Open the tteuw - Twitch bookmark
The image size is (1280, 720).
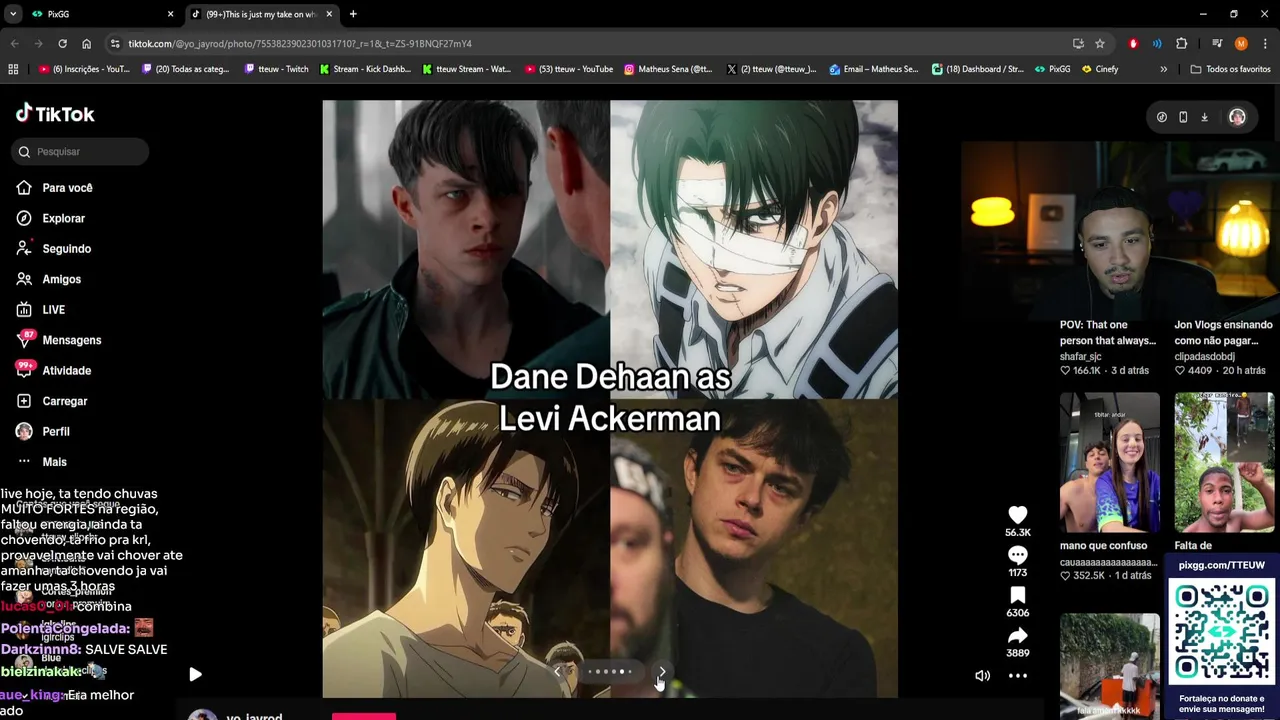pos(276,69)
